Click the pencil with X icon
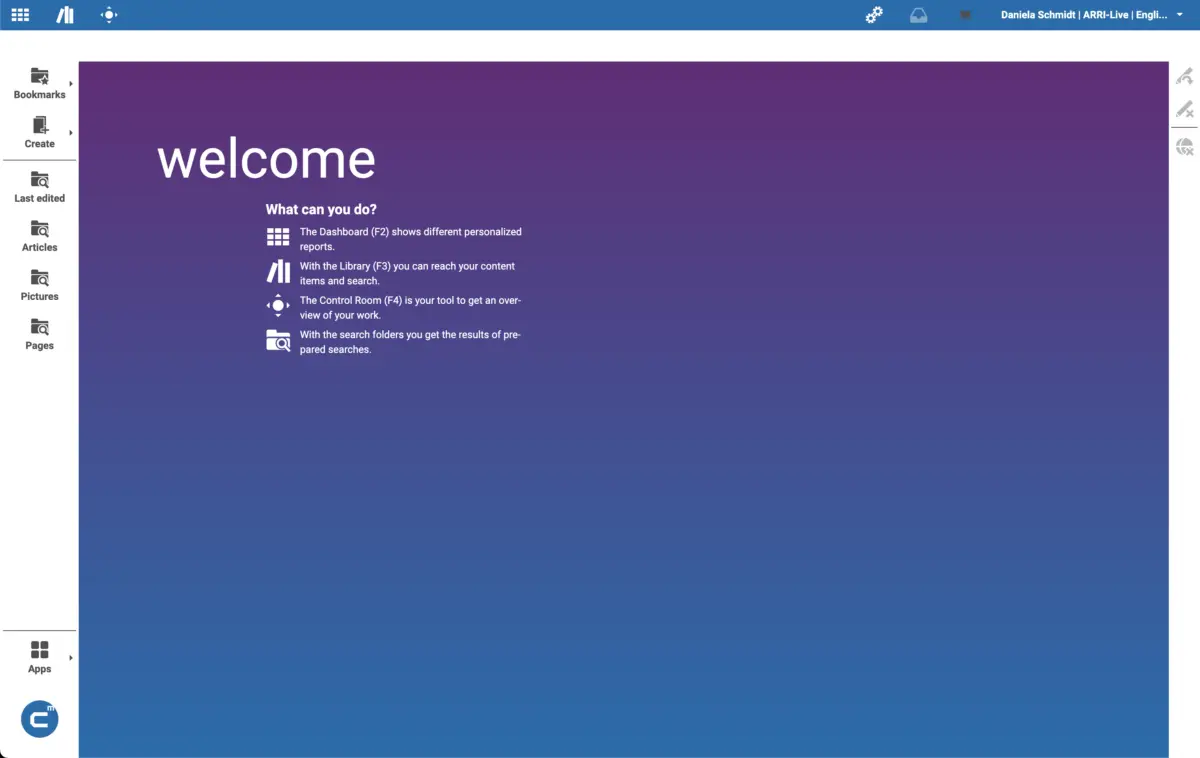1200x758 pixels. 1184,109
